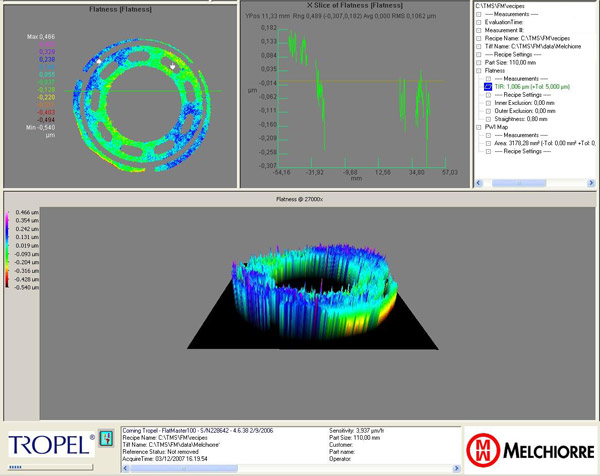This screenshot has width=600, height=476.
Task: Click the teal icon beside Tropel logo
Action: click(104, 438)
